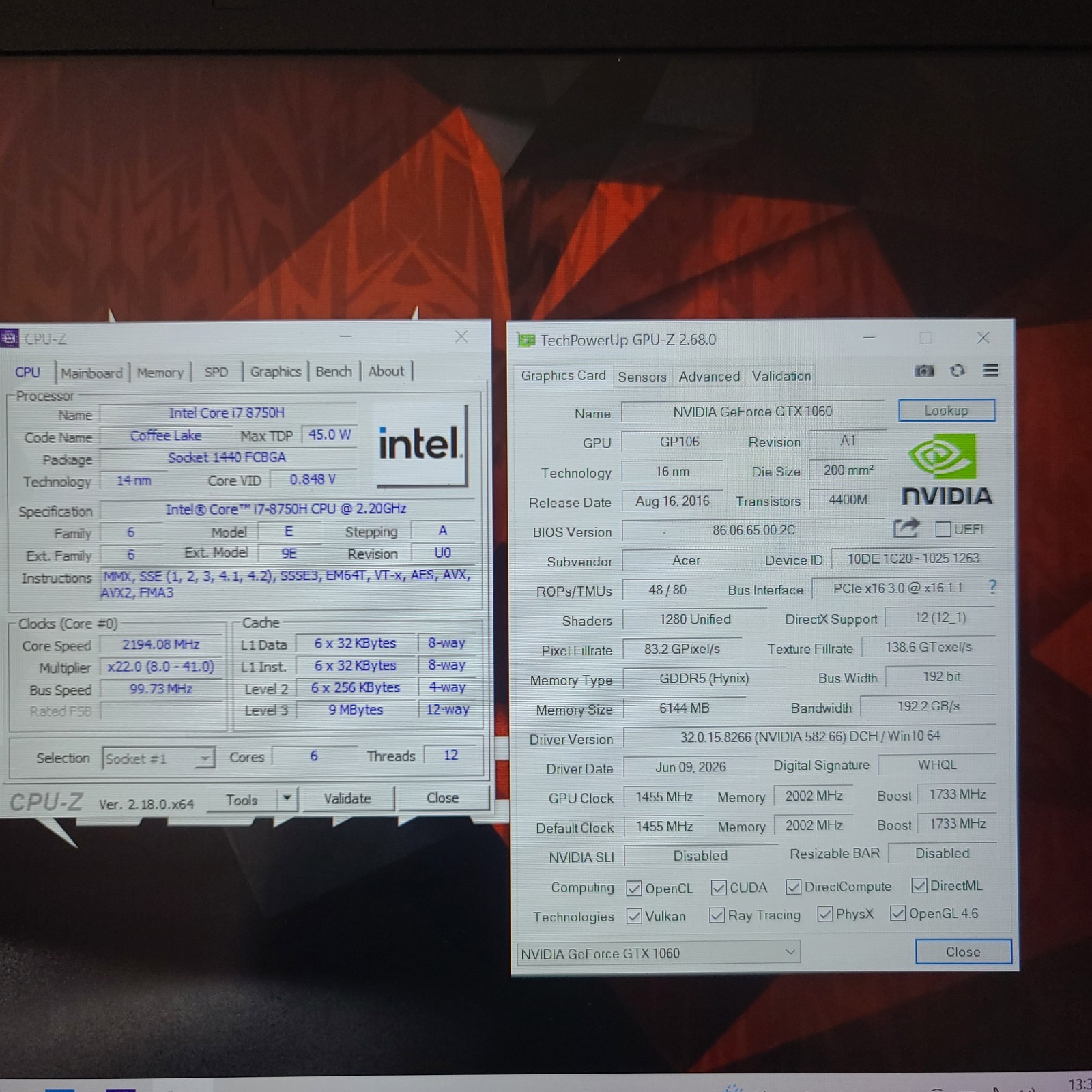This screenshot has height=1092, width=1092.
Task: Click the CPU-Z title bar icon
Action: (x=10, y=338)
